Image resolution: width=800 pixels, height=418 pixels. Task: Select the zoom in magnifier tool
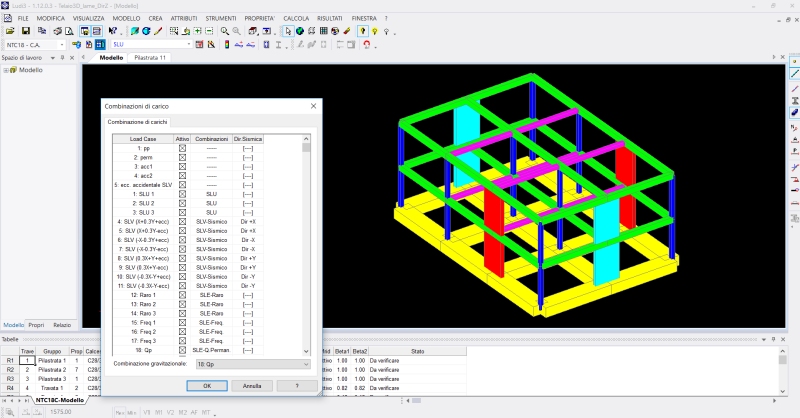(x=224, y=31)
